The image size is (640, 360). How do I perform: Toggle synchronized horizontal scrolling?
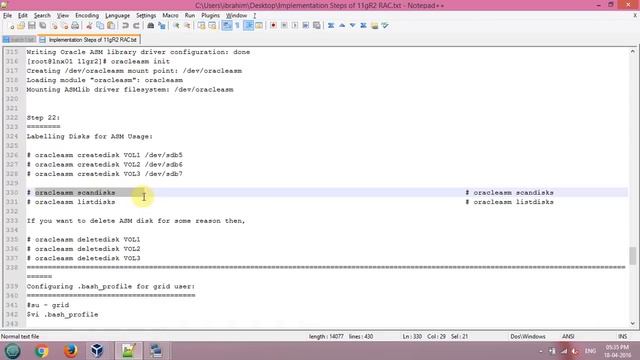212,26
